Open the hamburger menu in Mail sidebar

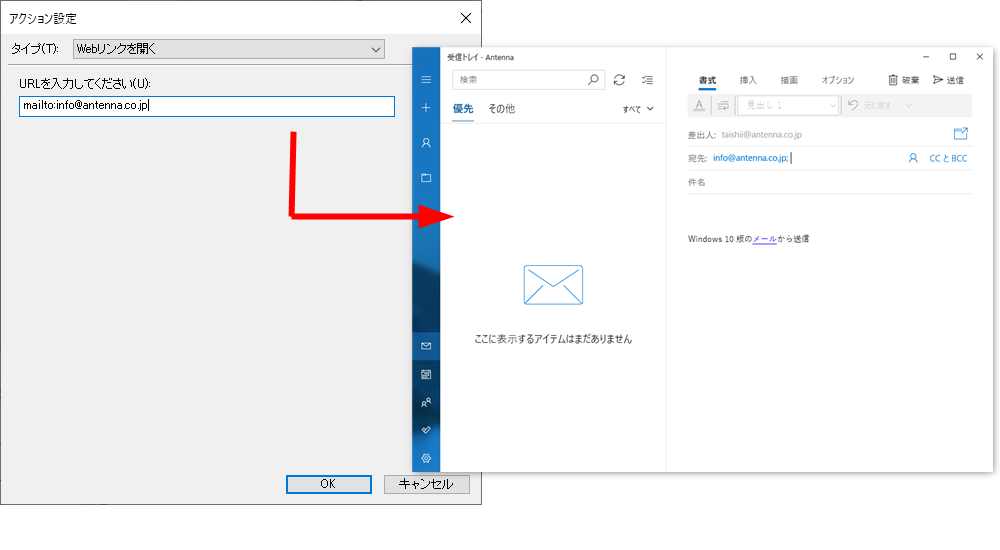click(426, 80)
